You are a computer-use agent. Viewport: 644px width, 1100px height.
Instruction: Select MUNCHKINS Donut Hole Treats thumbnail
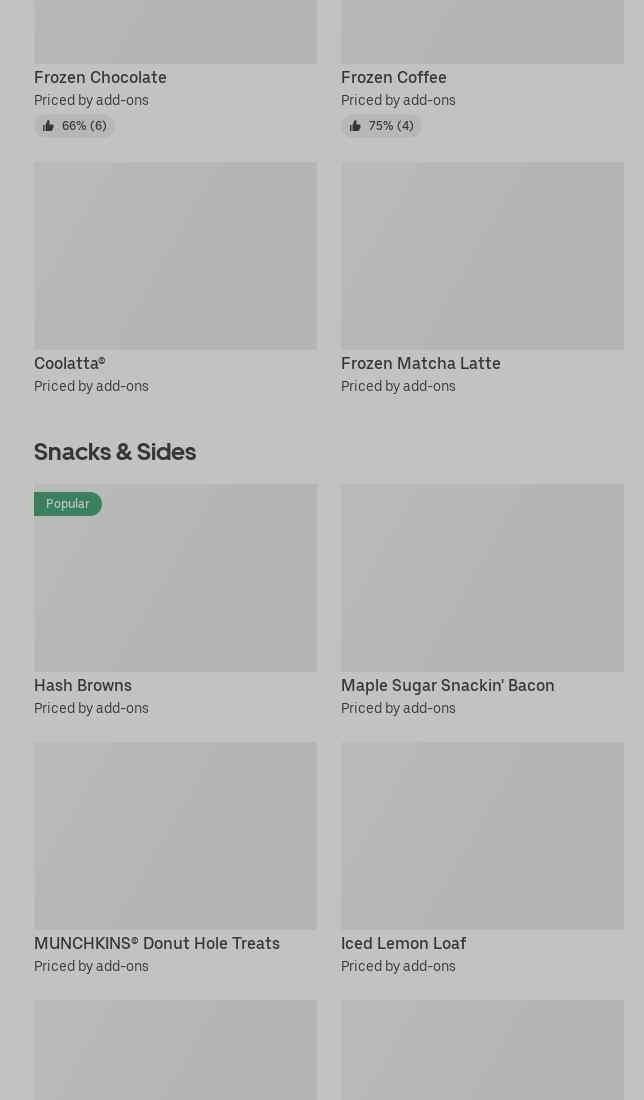[175, 836]
